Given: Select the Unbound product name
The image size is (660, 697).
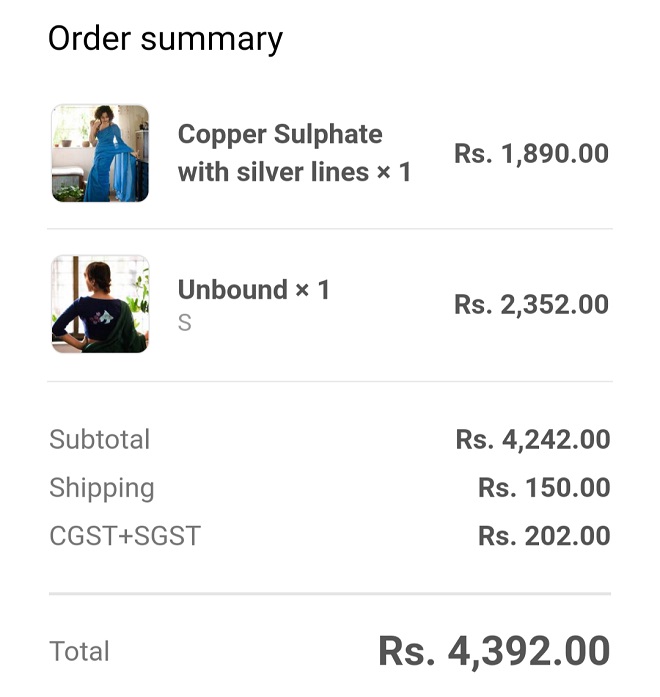Looking at the screenshot, I should pos(233,290).
